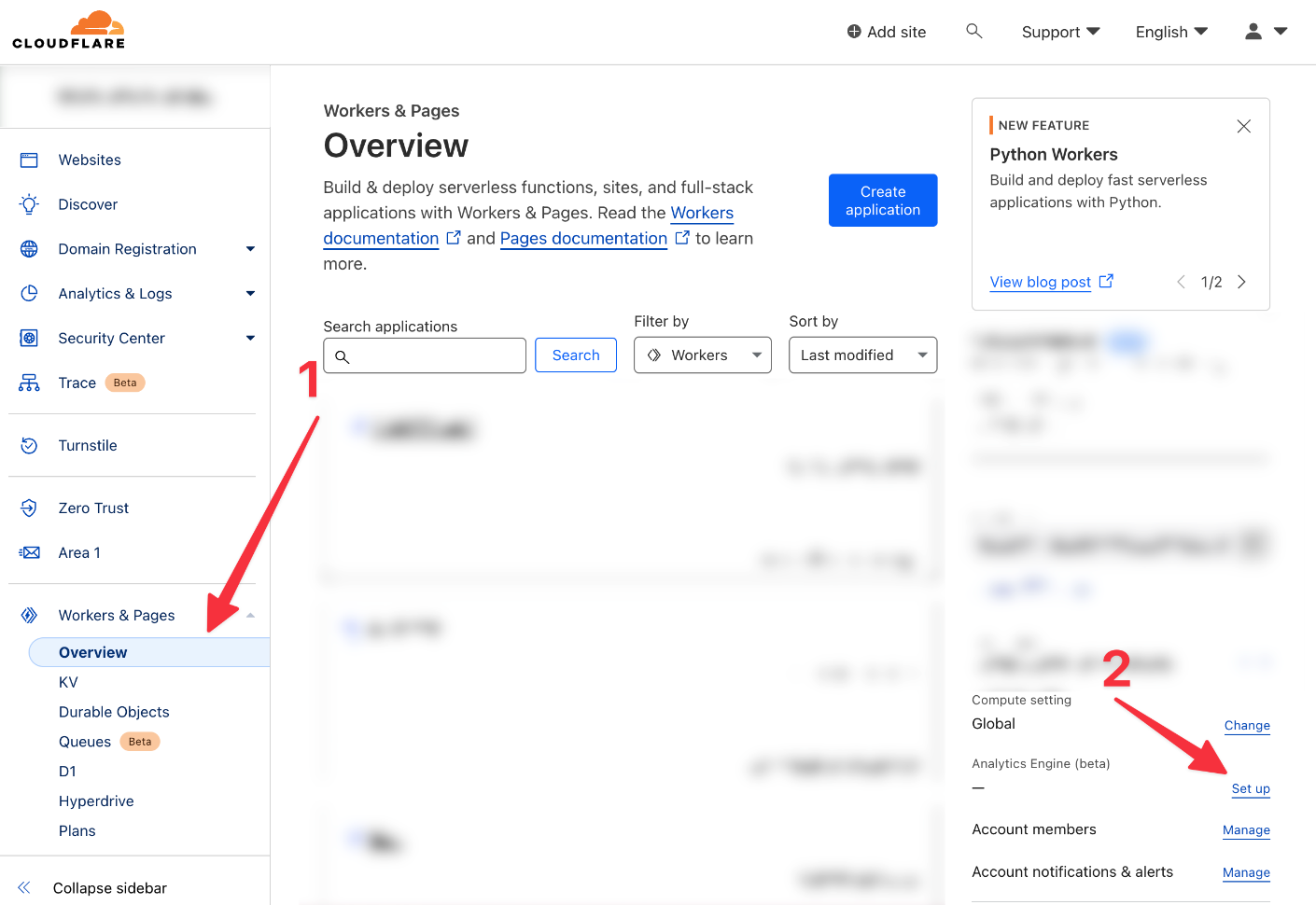1316x905 pixels.
Task: Close the Python Workers feature card
Action: [x=1243, y=127]
